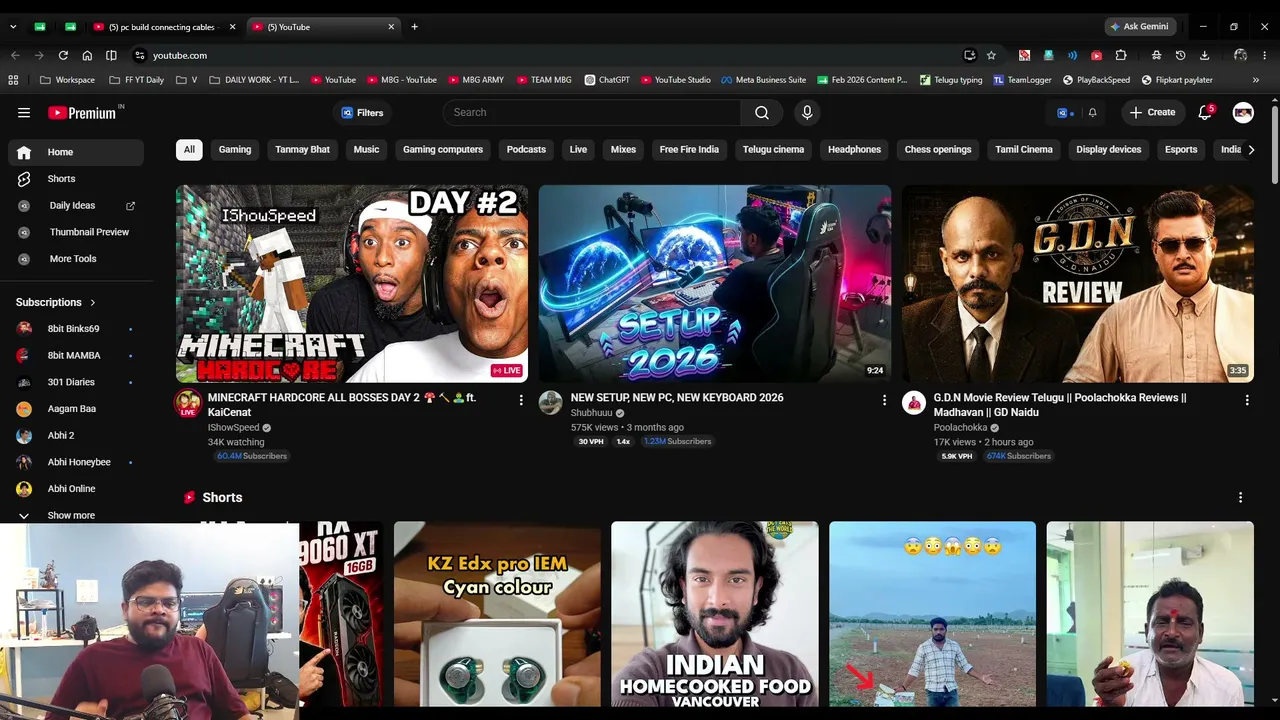Expand Show more subscriptions
Image resolution: width=1280 pixels, height=720 pixels.
[x=72, y=516]
